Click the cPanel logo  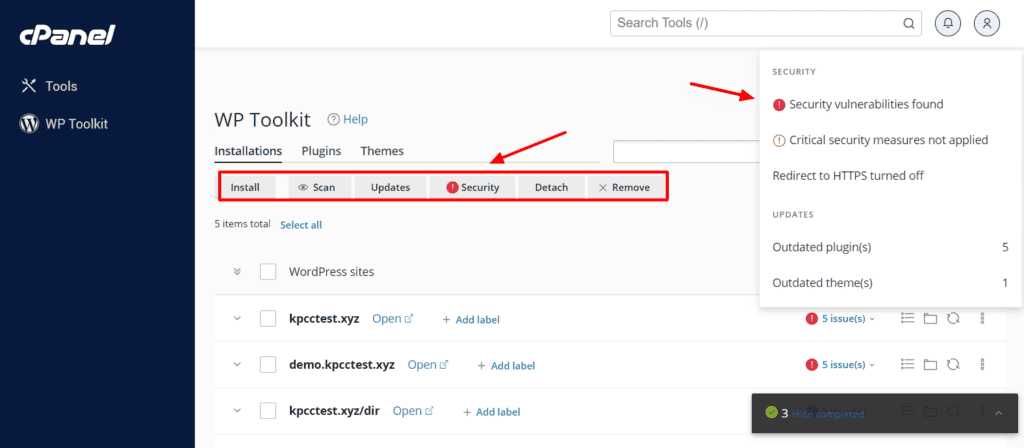pyautogui.click(x=68, y=36)
